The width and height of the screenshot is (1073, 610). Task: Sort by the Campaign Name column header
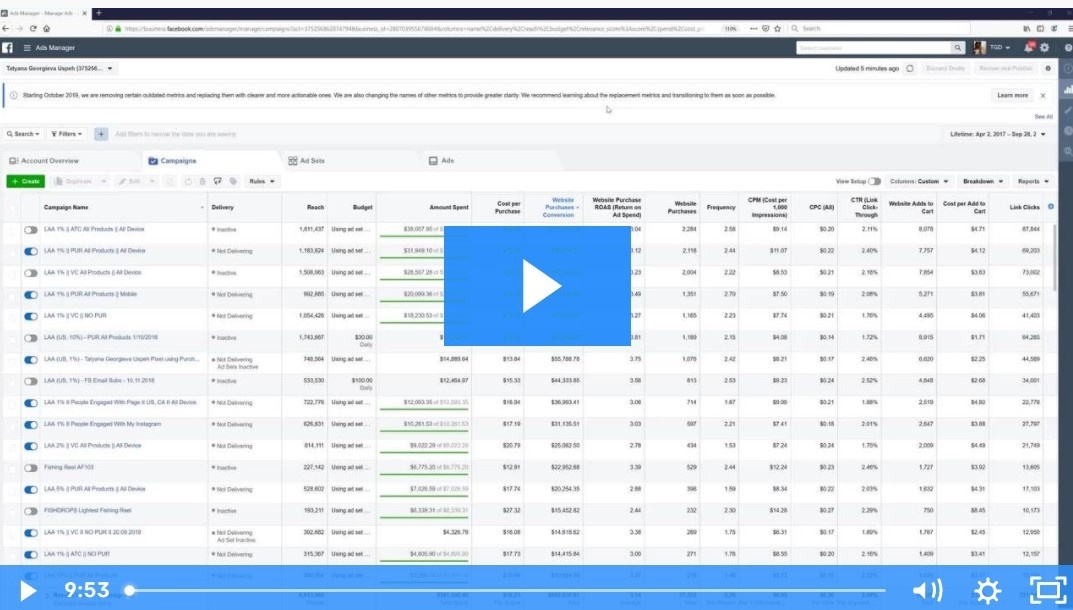(66, 207)
